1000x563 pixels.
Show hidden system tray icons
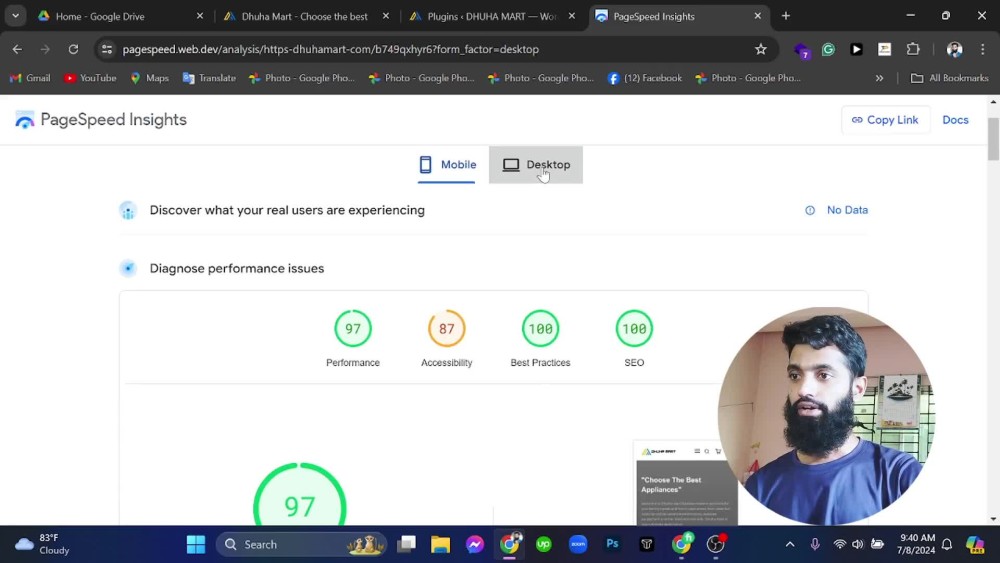coord(790,545)
